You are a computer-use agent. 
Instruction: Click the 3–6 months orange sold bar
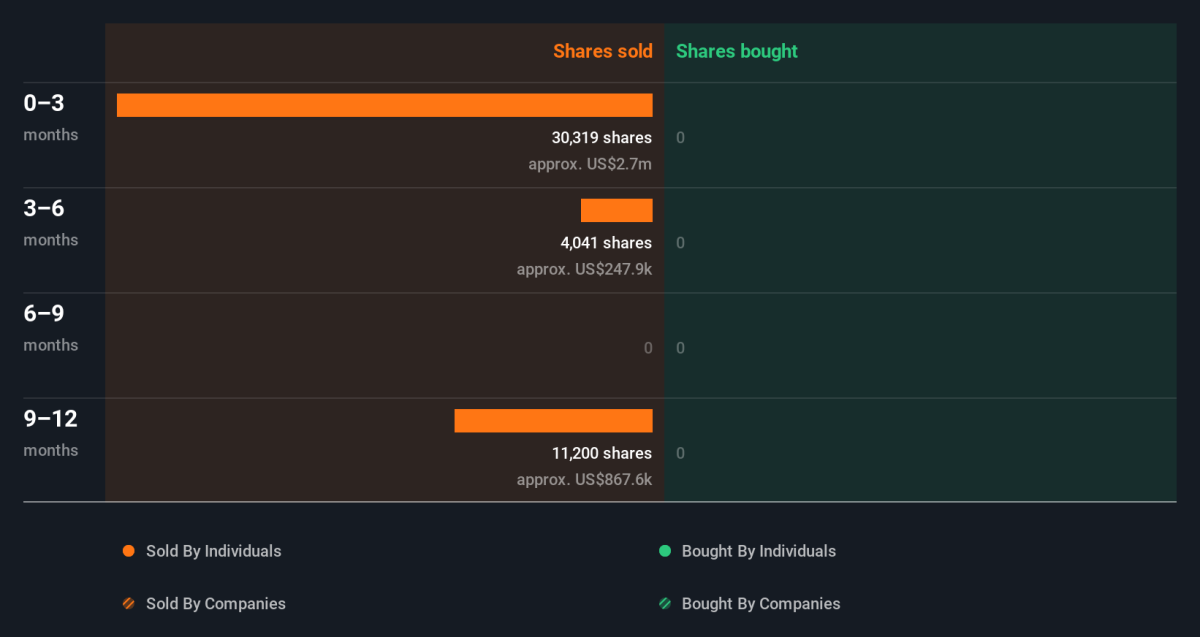[616, 210]
